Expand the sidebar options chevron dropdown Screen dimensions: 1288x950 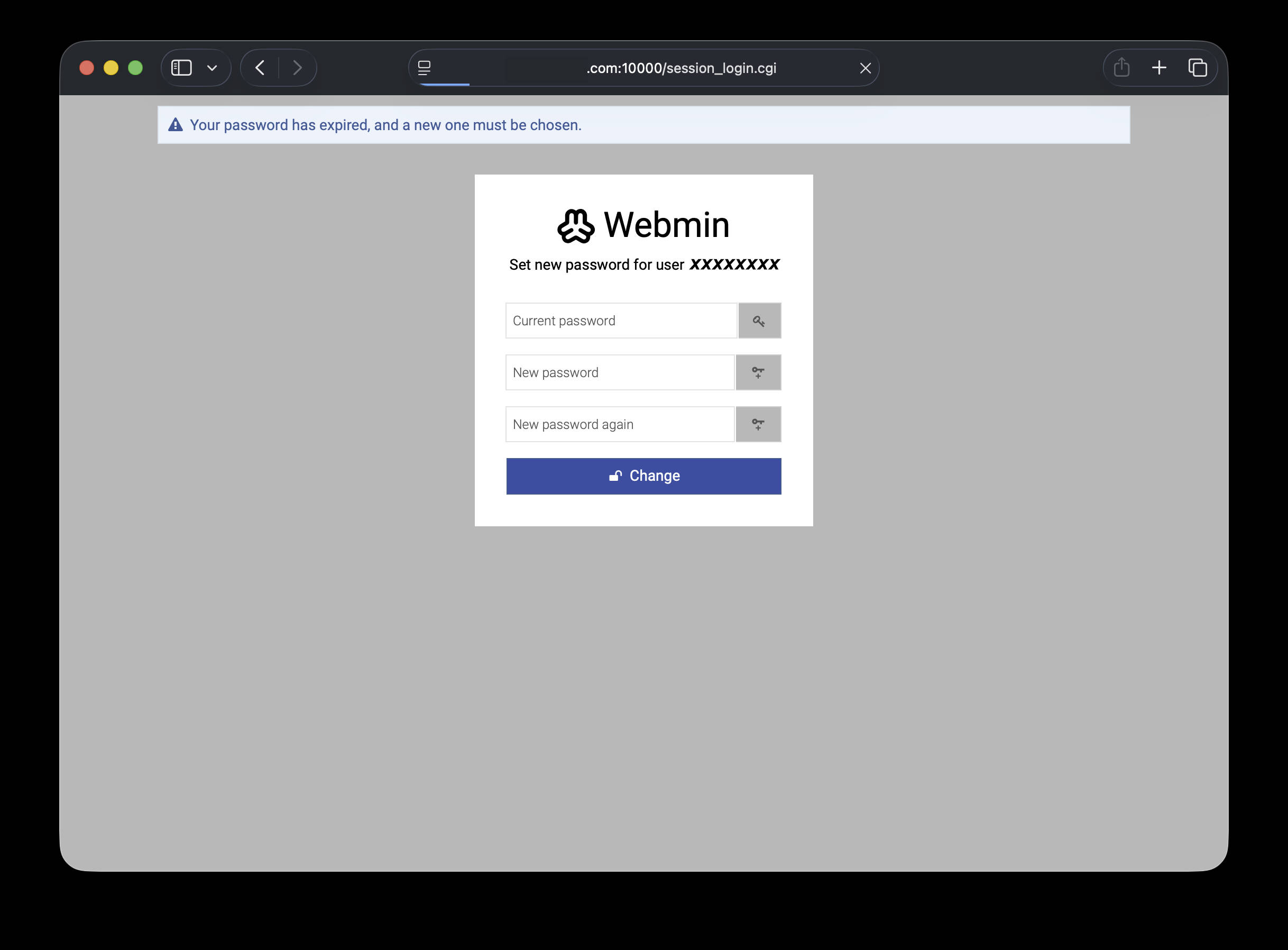pos(212,68)
